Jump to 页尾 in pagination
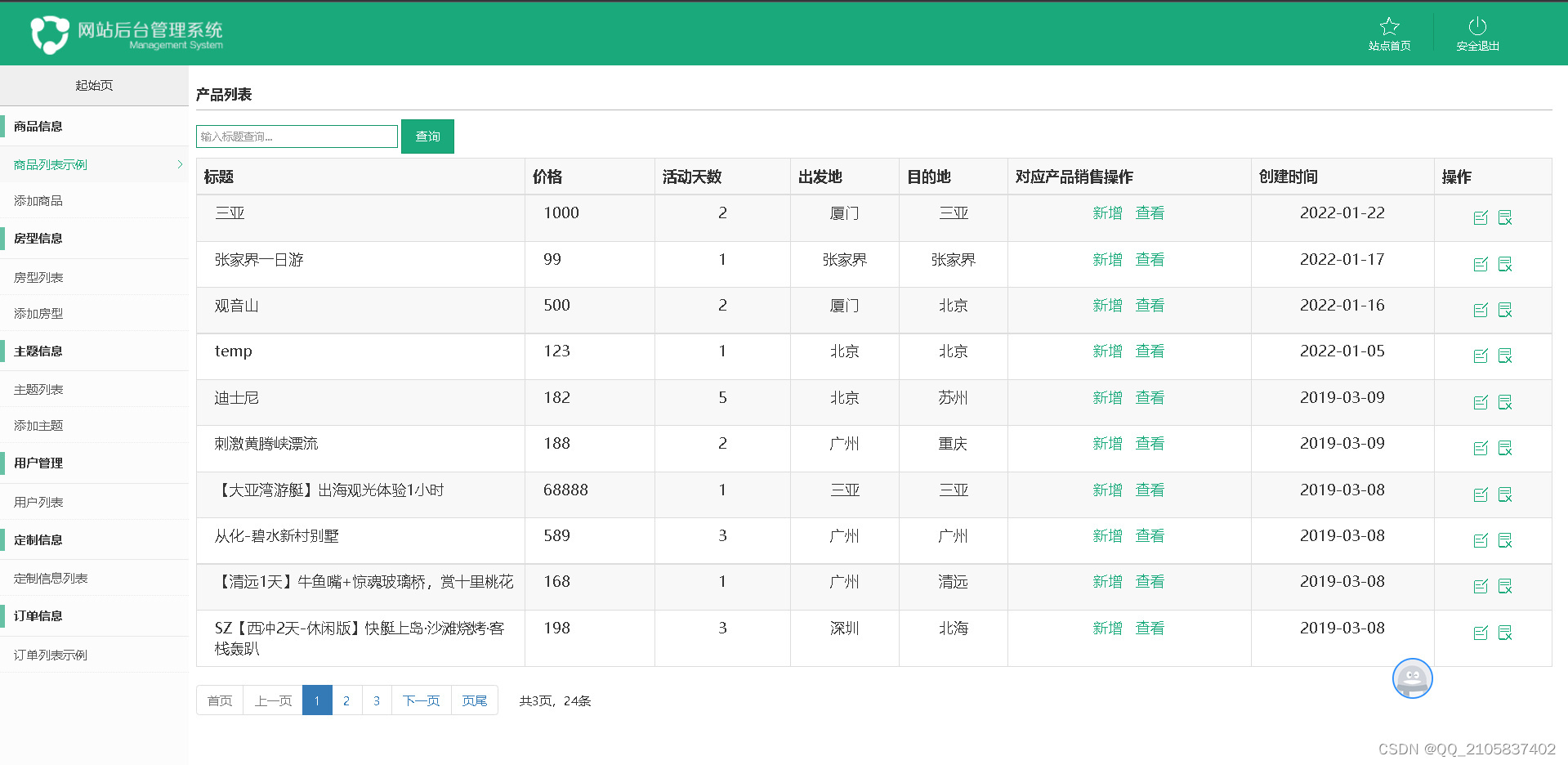The image size is (1568, 765). (x=475, y=700)
